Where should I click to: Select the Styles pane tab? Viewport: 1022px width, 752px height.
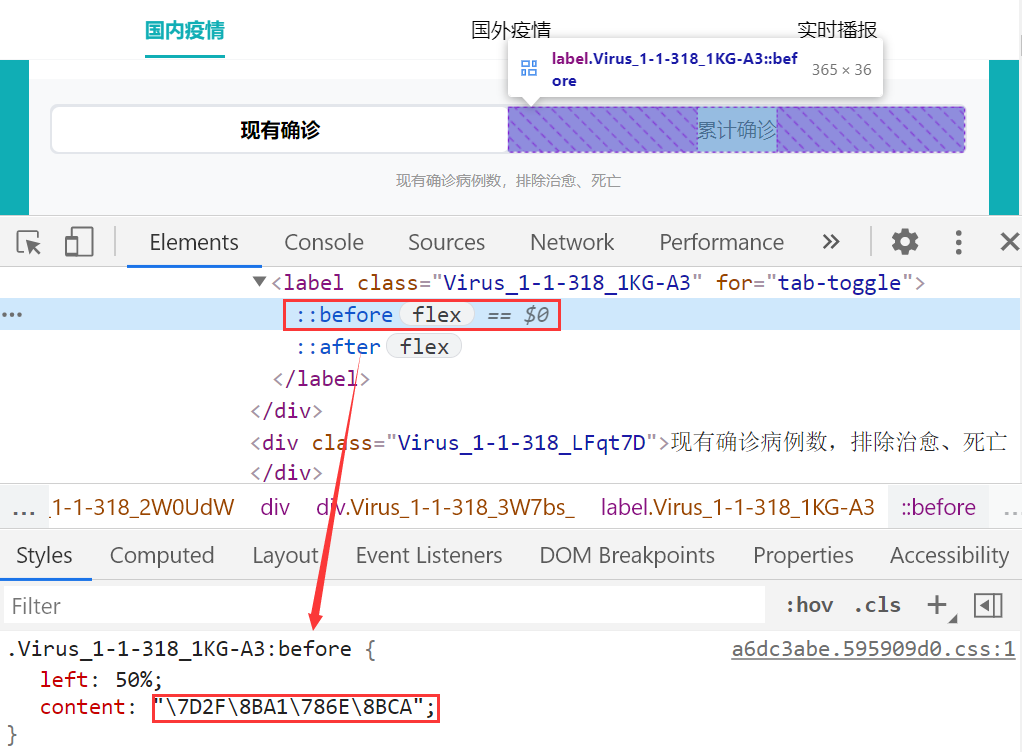coord(44,555)
